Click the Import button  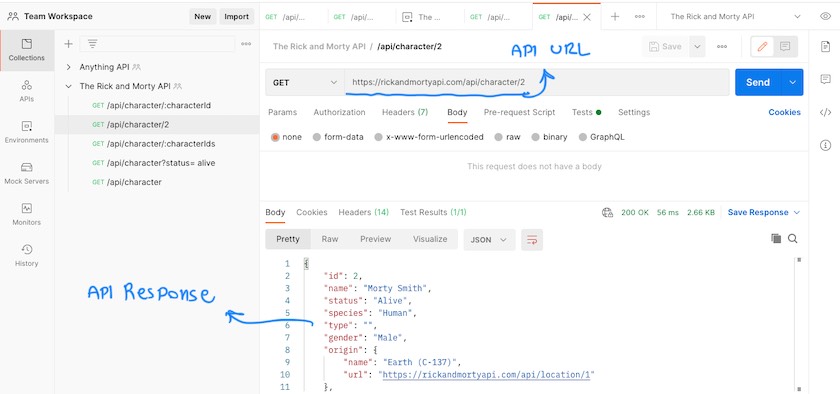236,17
